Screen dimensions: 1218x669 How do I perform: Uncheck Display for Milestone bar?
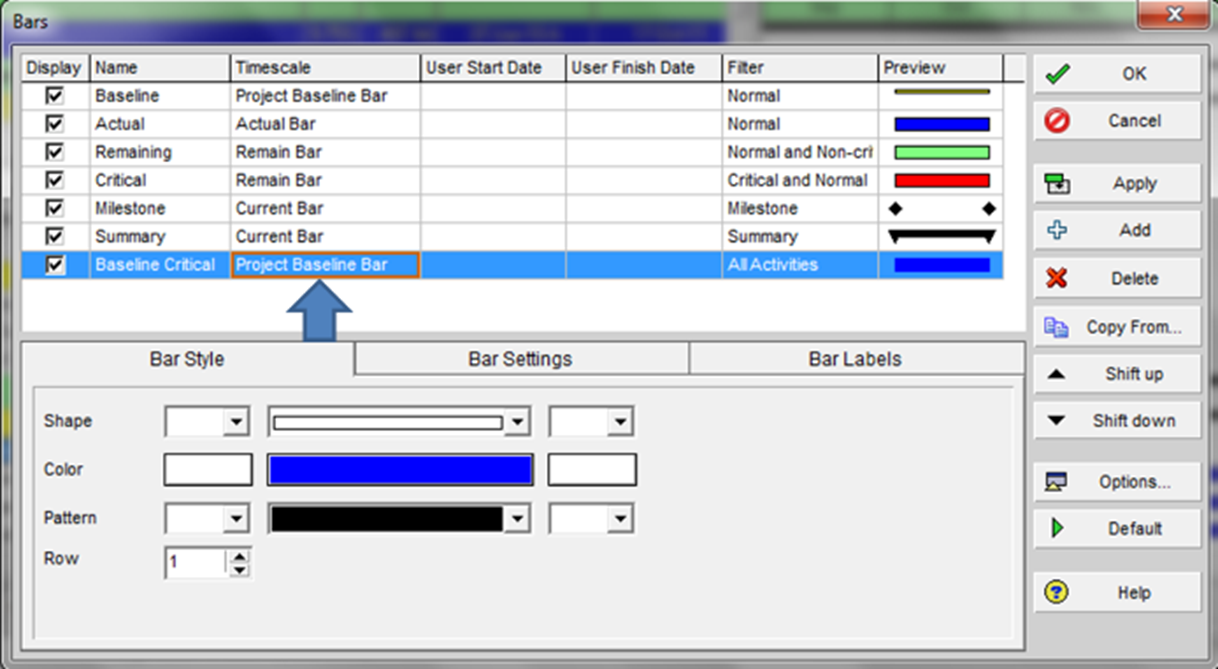(x=55, y=208)
